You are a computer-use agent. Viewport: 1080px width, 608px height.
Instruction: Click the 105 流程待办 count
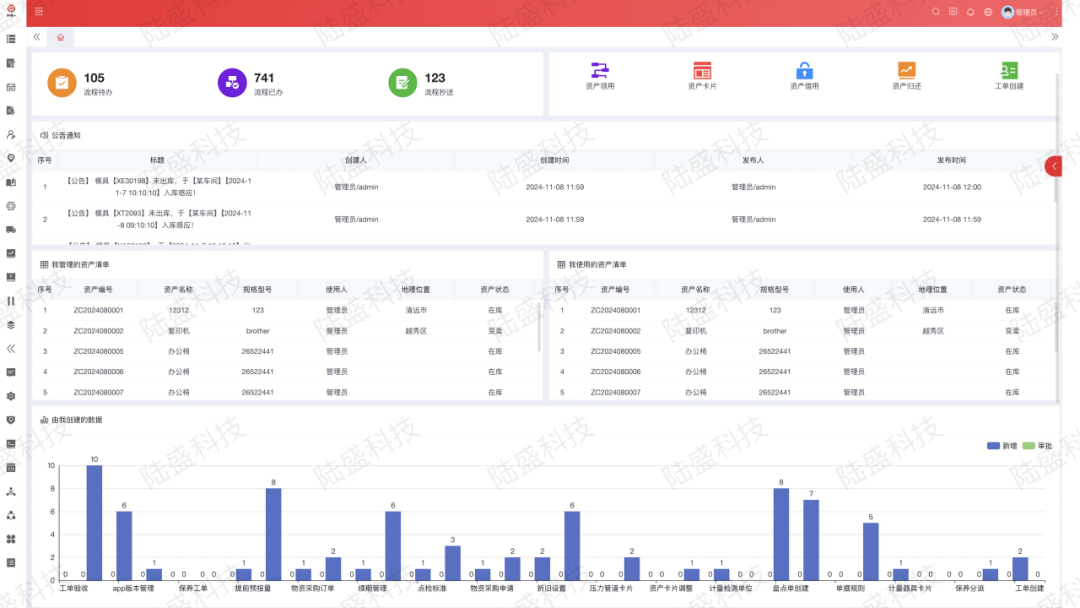click(94, 78)
